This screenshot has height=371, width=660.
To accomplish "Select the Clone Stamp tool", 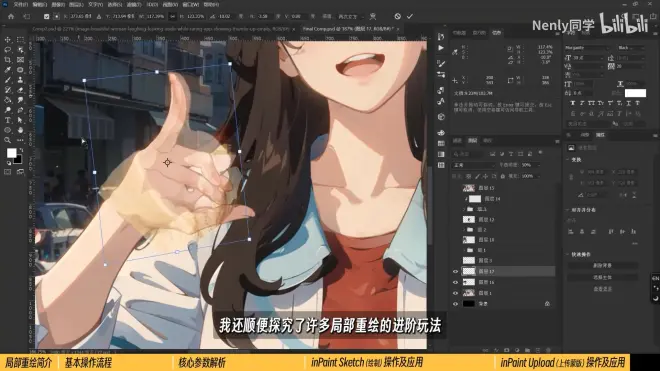I will (x=20, y=80).
